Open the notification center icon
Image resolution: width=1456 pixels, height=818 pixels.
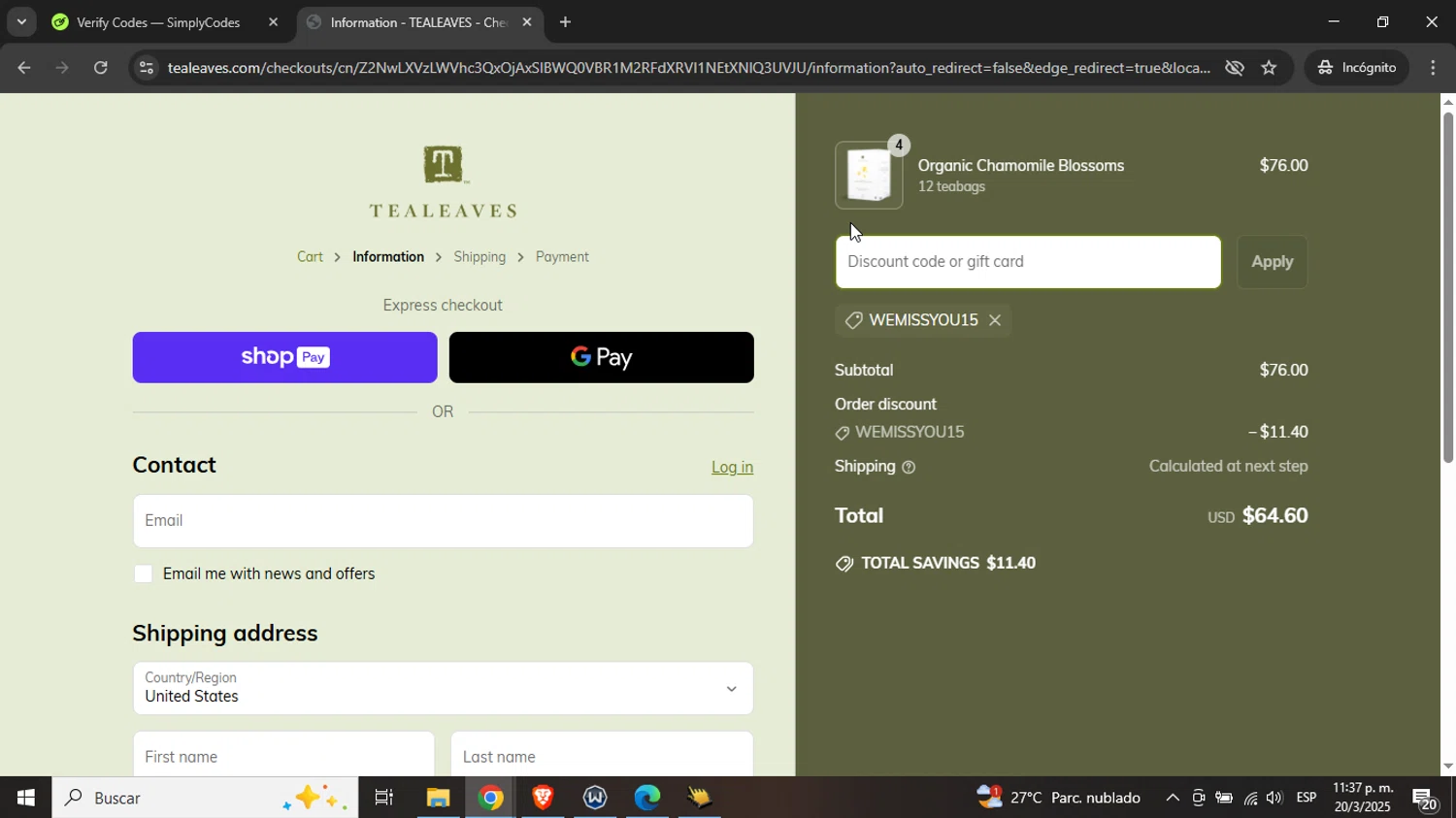pos(1426,799)
